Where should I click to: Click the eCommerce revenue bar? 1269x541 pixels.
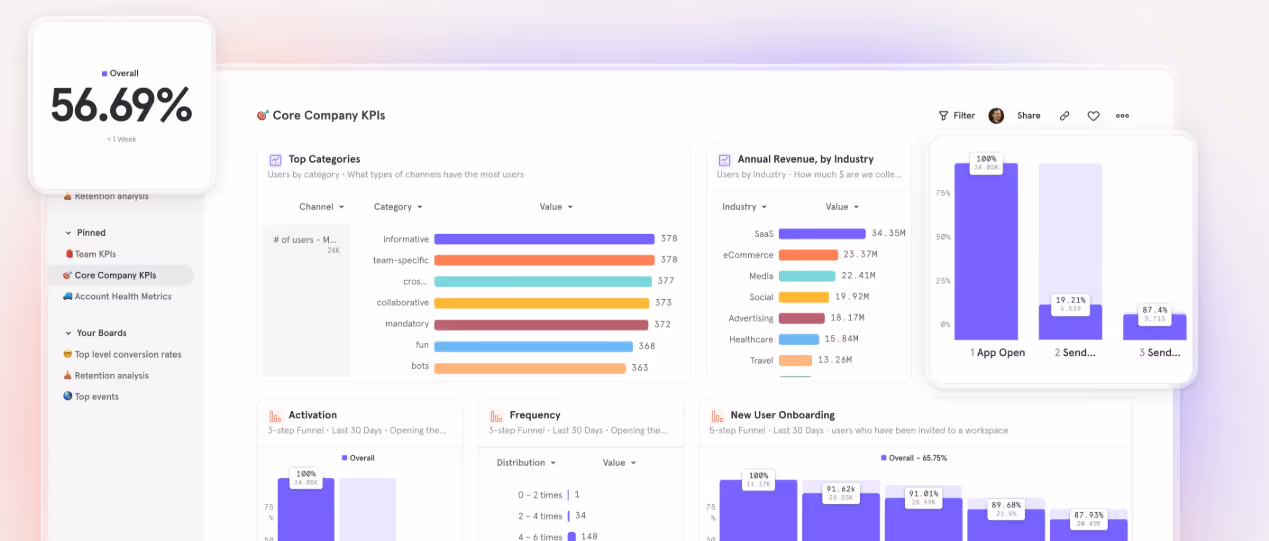point(809,255)
